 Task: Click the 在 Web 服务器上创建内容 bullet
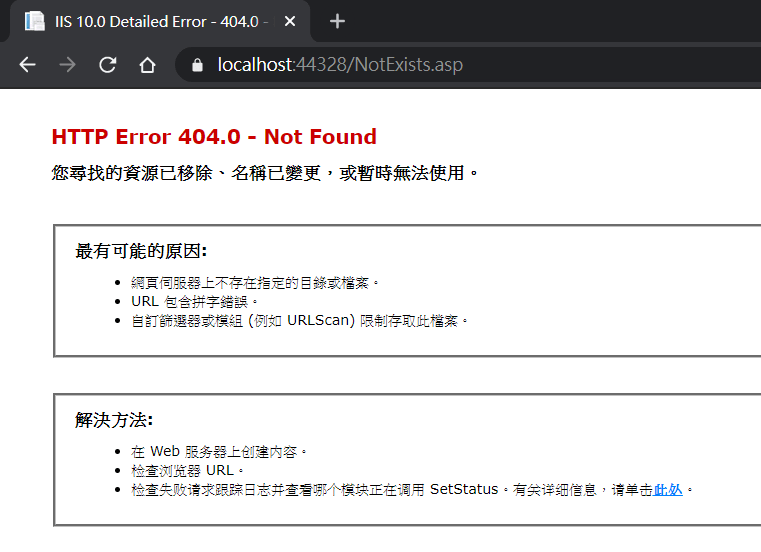219,452
